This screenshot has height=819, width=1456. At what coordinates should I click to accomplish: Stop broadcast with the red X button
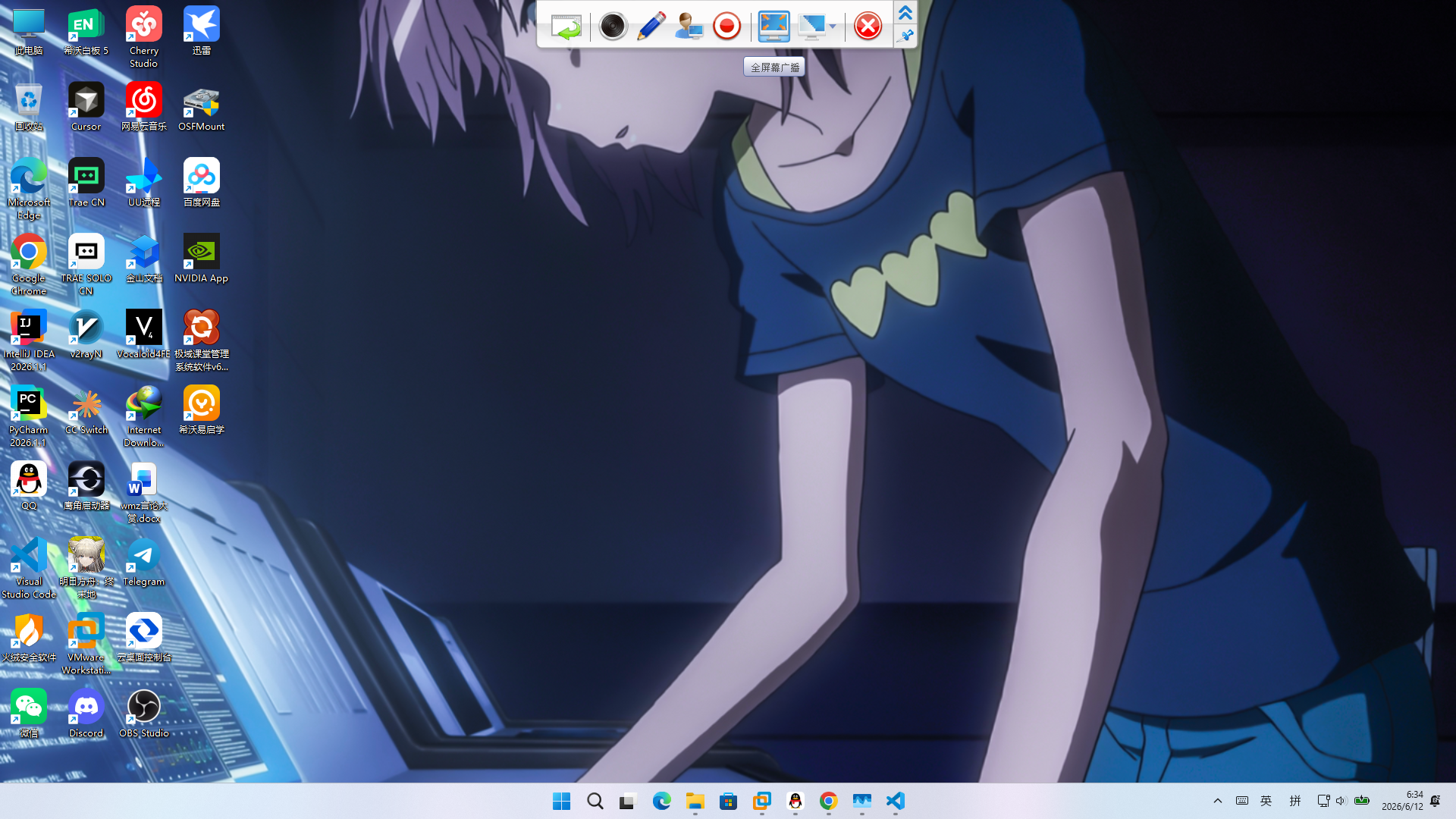[868, 27]
